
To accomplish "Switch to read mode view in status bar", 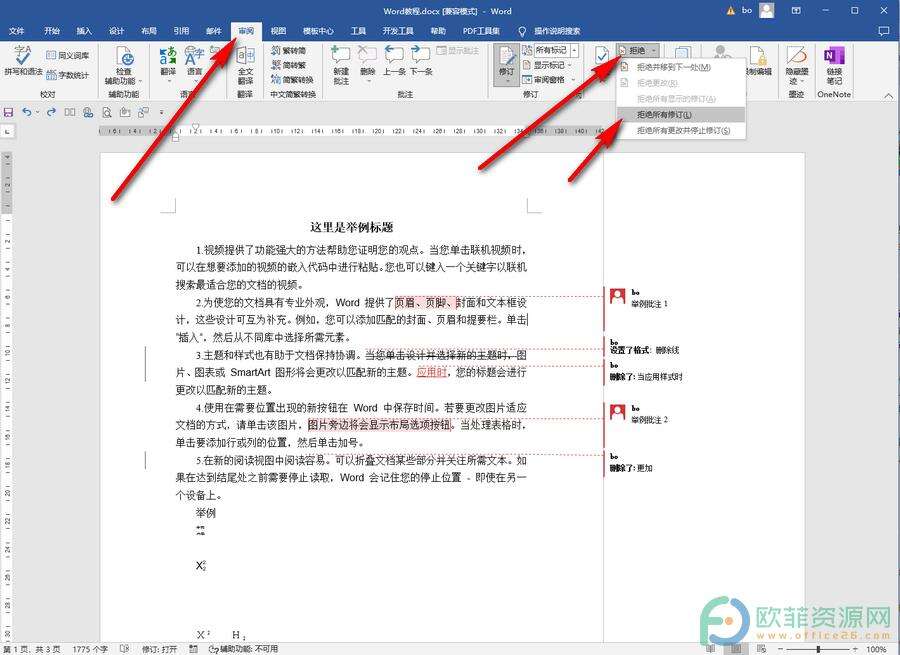I will [x=711, y=649].
